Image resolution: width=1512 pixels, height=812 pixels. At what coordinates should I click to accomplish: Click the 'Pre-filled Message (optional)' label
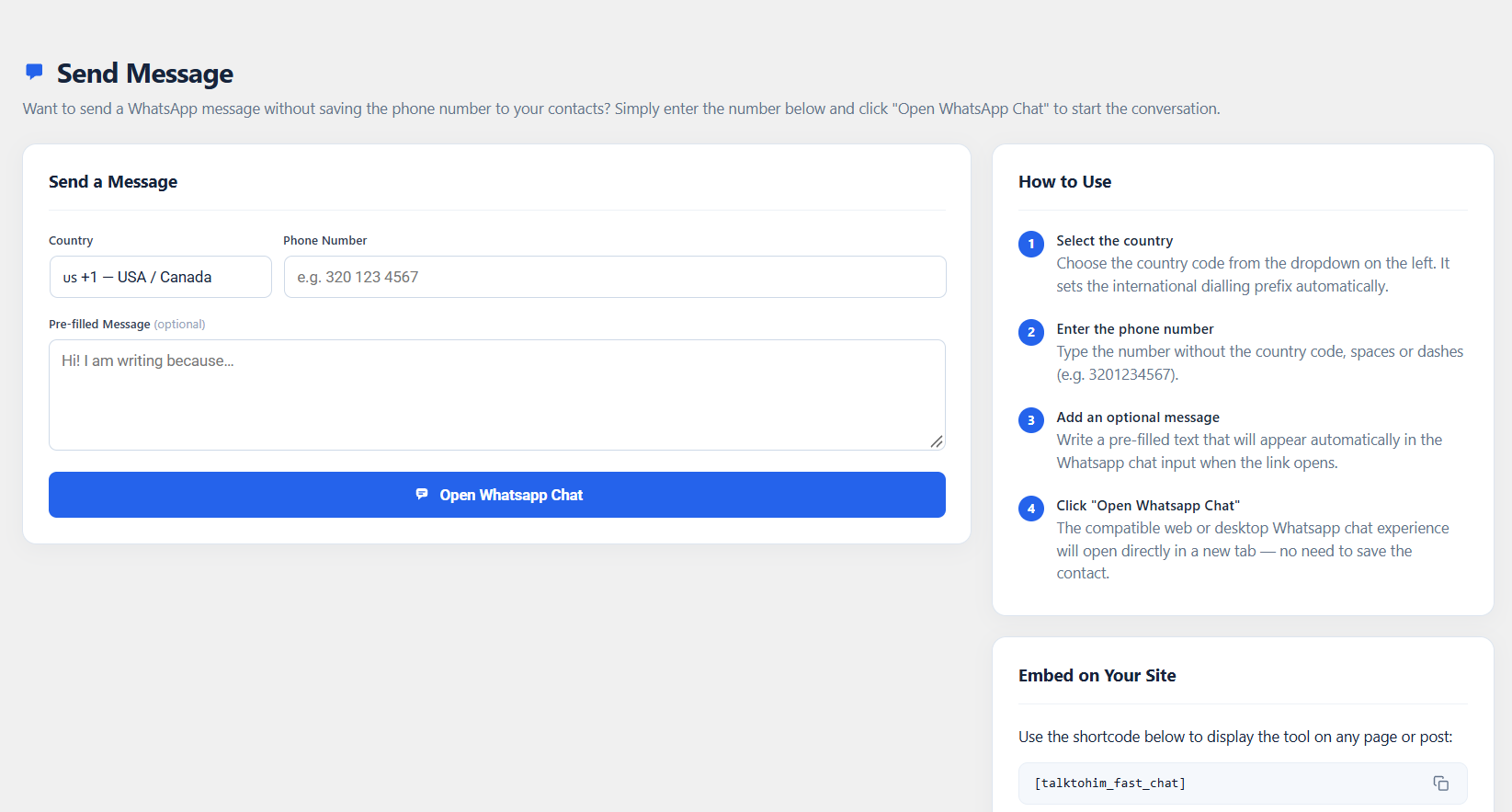pos(127,325)
